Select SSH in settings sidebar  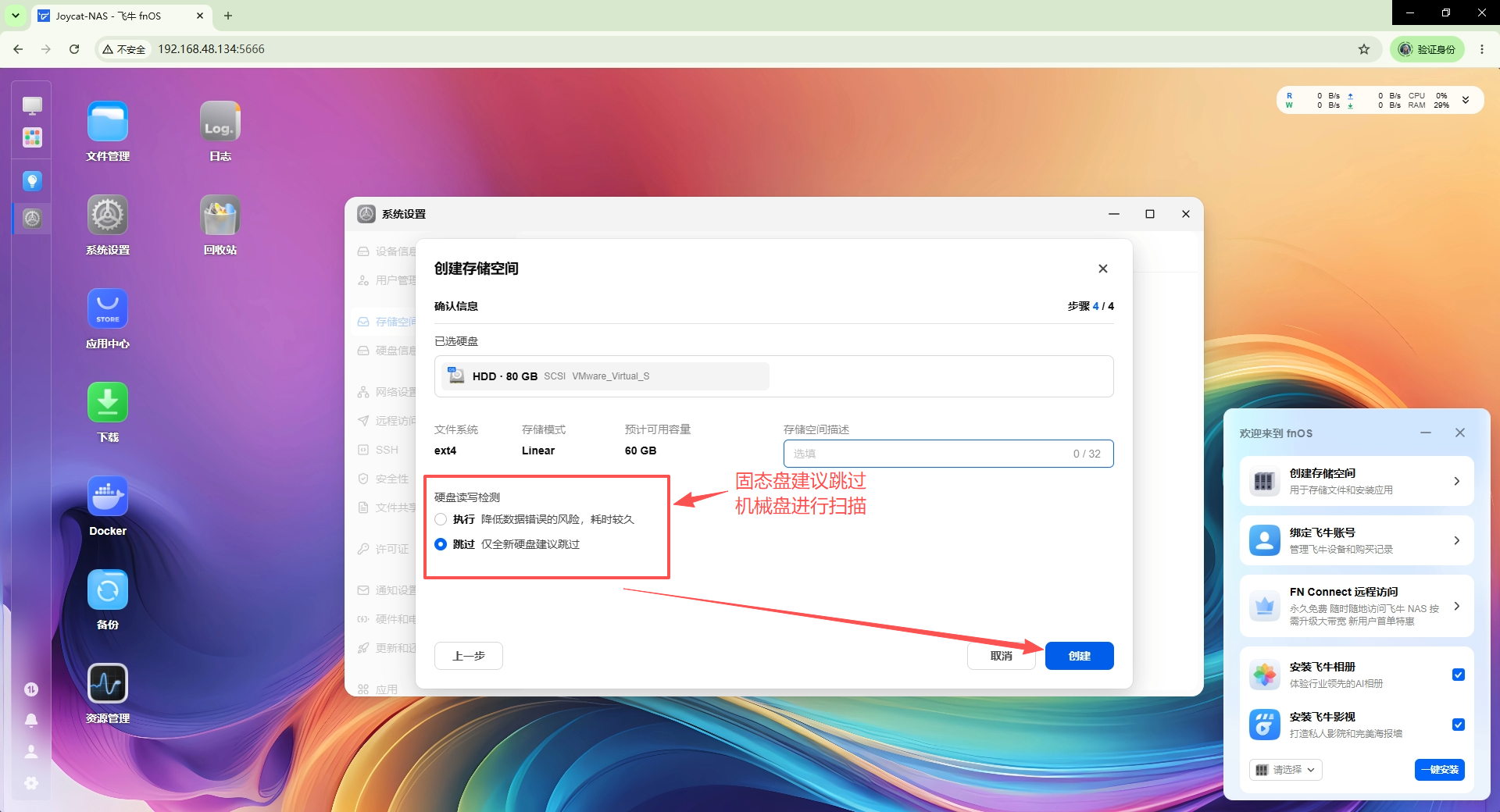[386, 450]
